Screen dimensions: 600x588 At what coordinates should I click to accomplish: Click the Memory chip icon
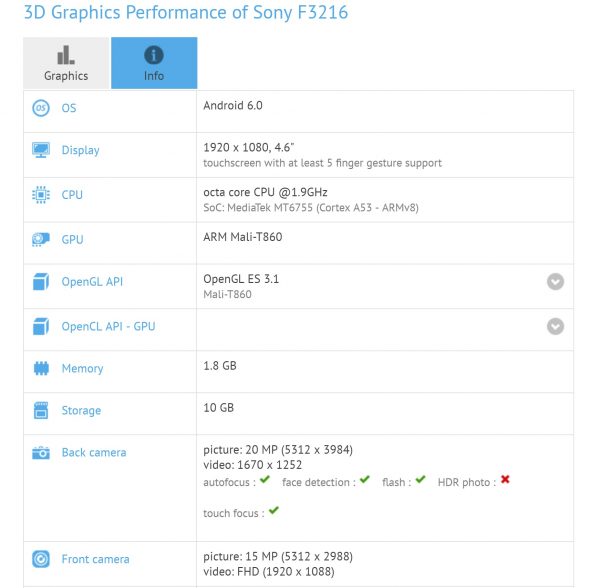point(41,368)
